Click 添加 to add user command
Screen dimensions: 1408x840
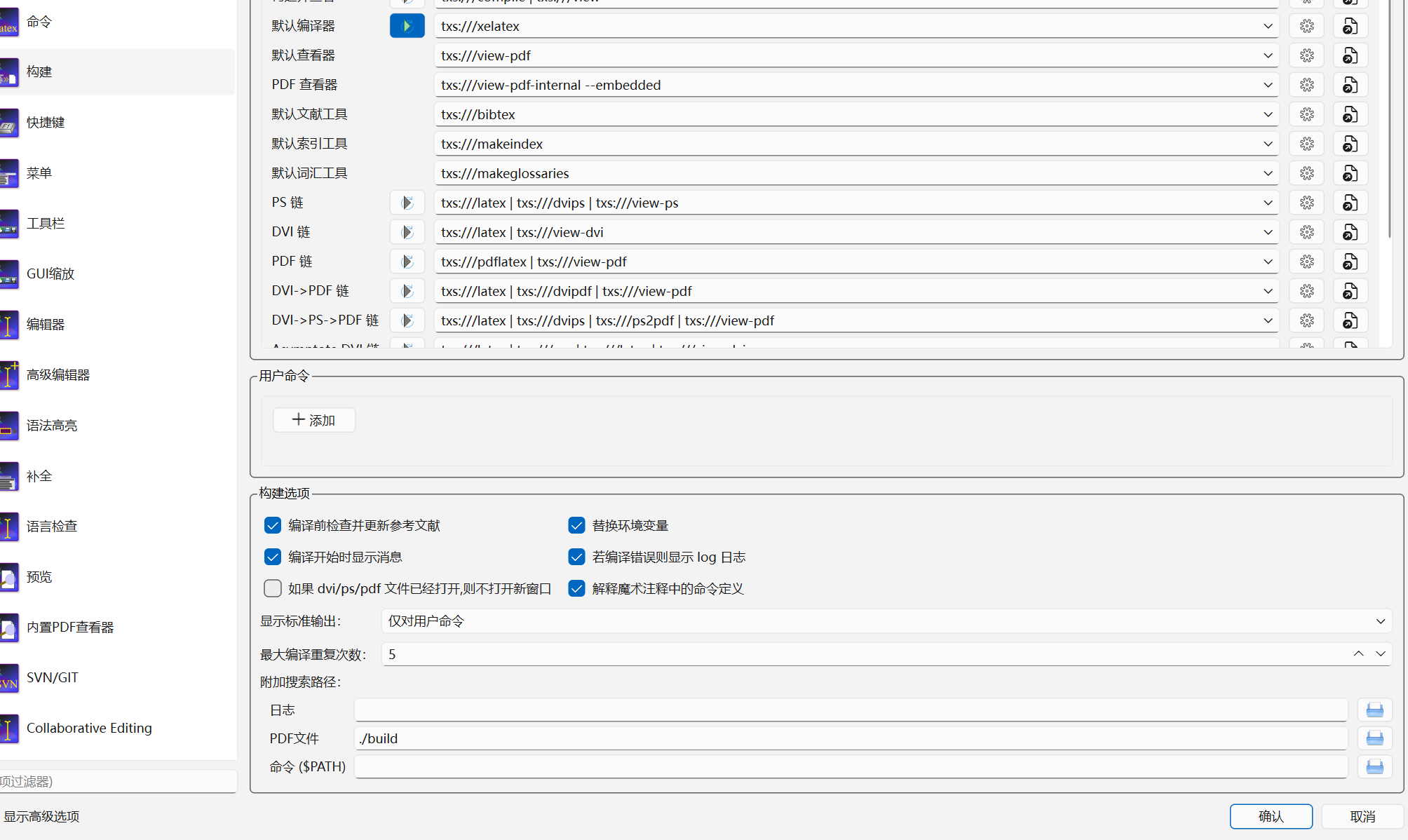(x=314, y=420)
